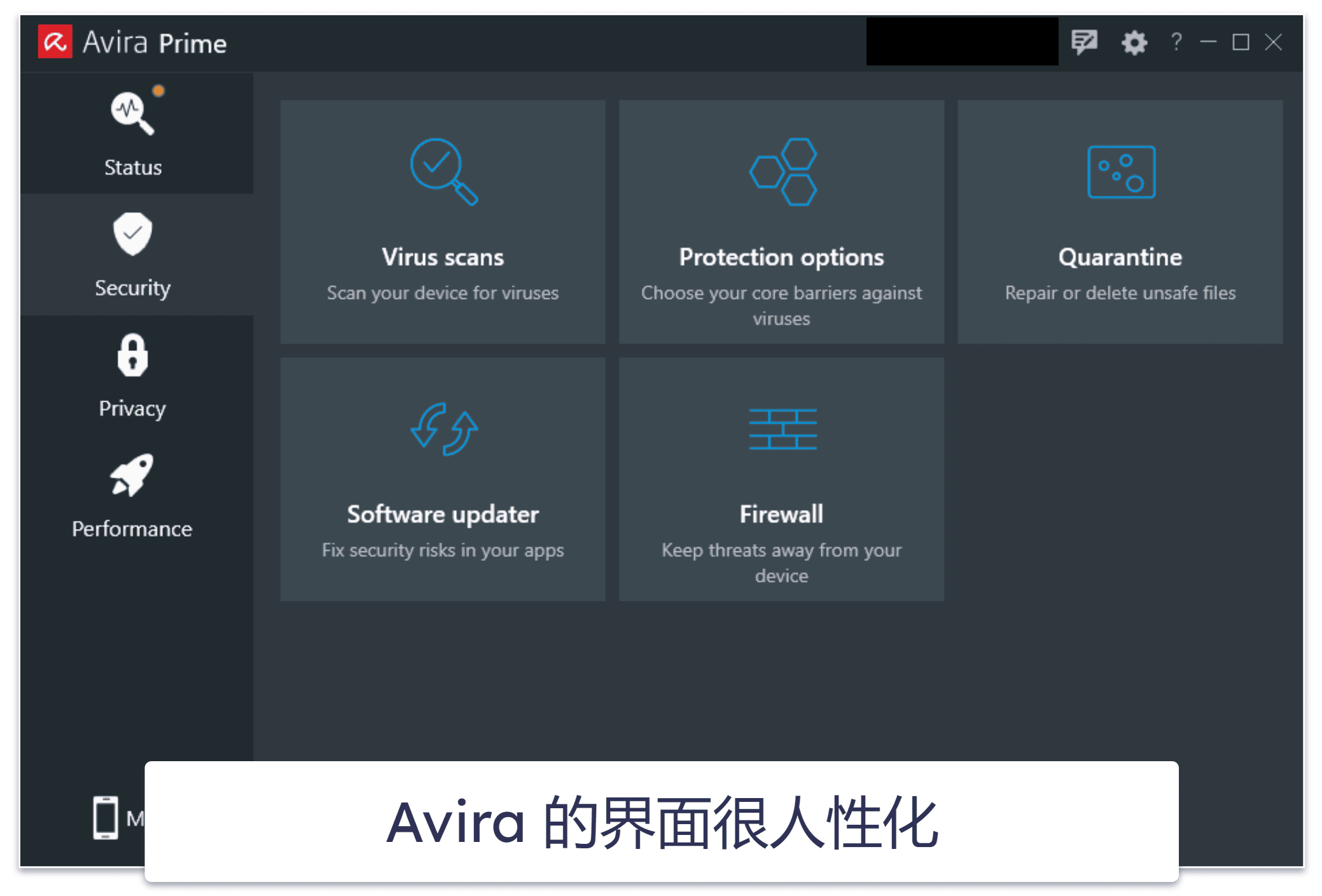Click 'Scan your device for viruses' text

[443, 293]
